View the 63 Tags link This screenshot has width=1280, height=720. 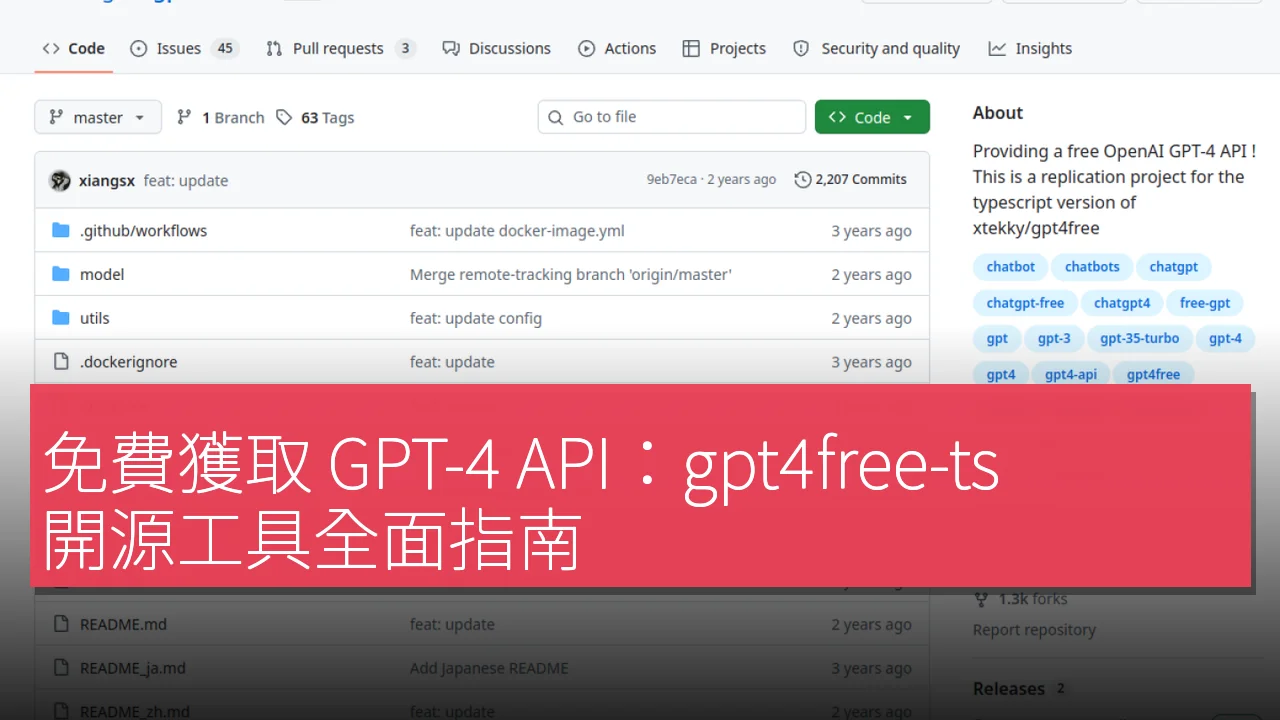click(x=316, y=117)
